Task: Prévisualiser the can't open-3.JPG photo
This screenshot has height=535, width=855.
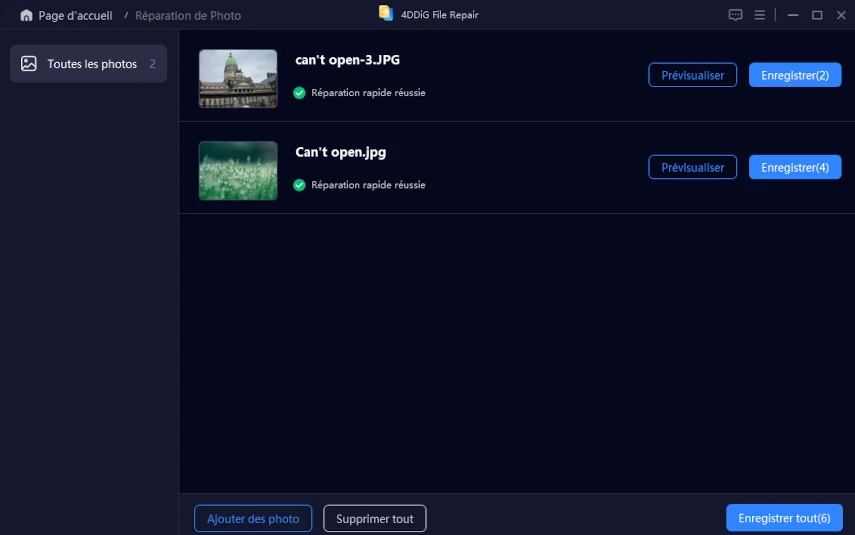Action: click(x=693, y=75)
